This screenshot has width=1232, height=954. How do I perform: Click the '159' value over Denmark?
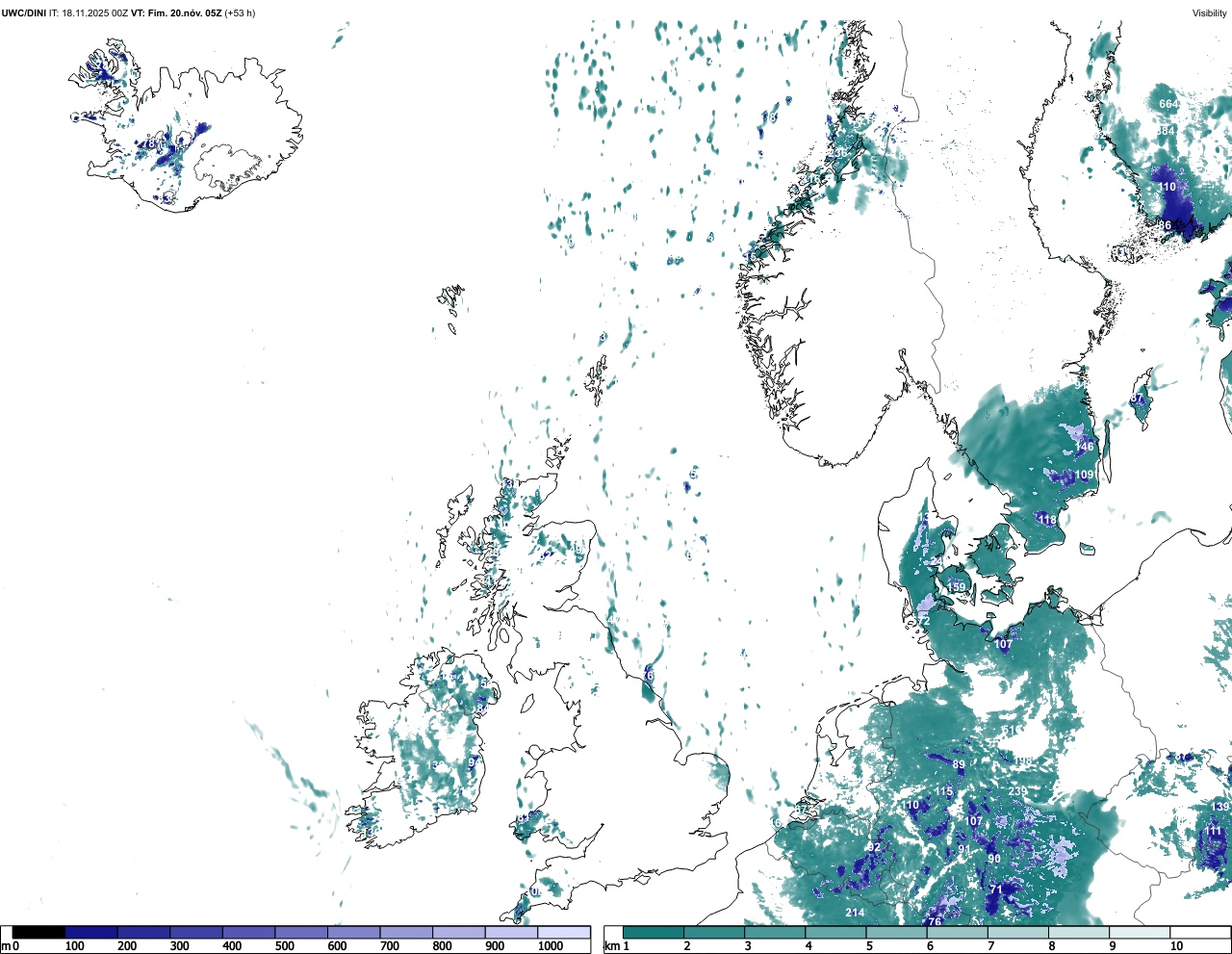pos(956,587)
